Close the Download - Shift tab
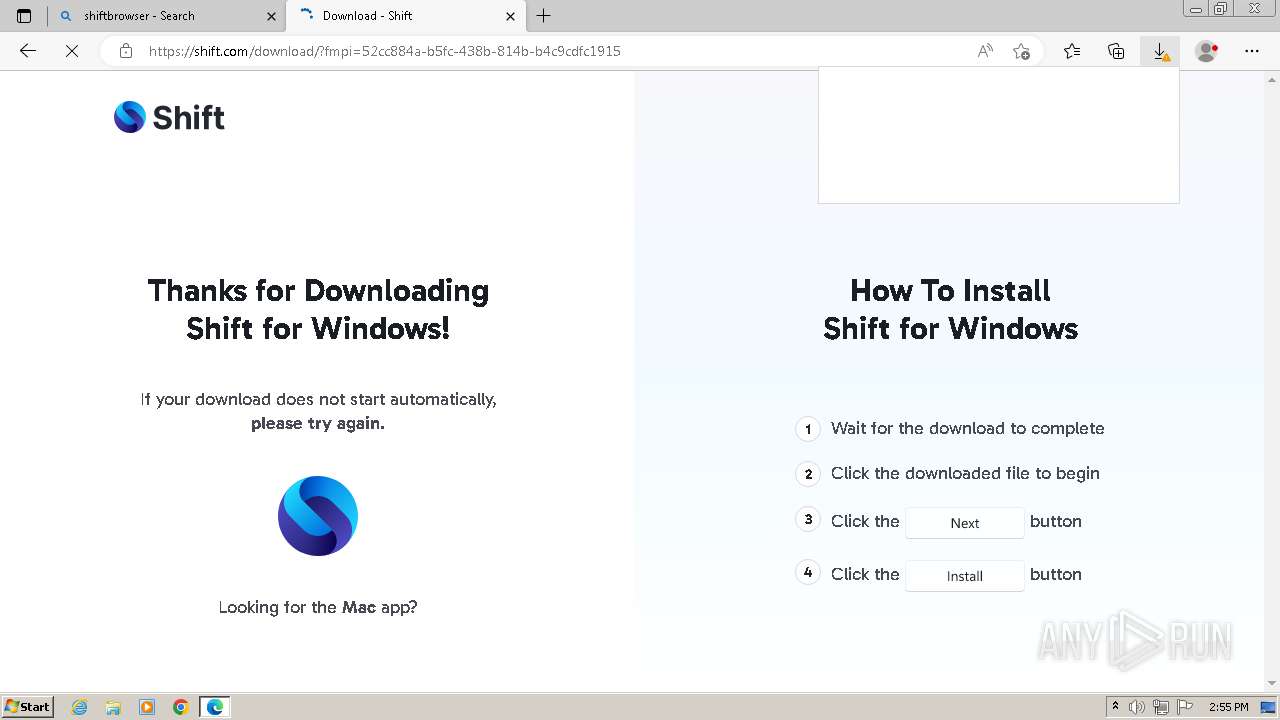Image resolution: width=1280 pixels, height=720 pixels. (x=511, y=16)
